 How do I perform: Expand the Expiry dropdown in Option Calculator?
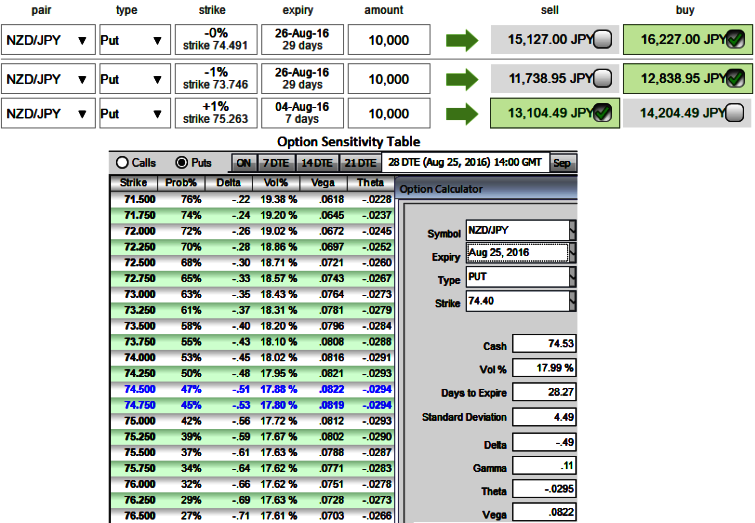click(x=572, y=254)
